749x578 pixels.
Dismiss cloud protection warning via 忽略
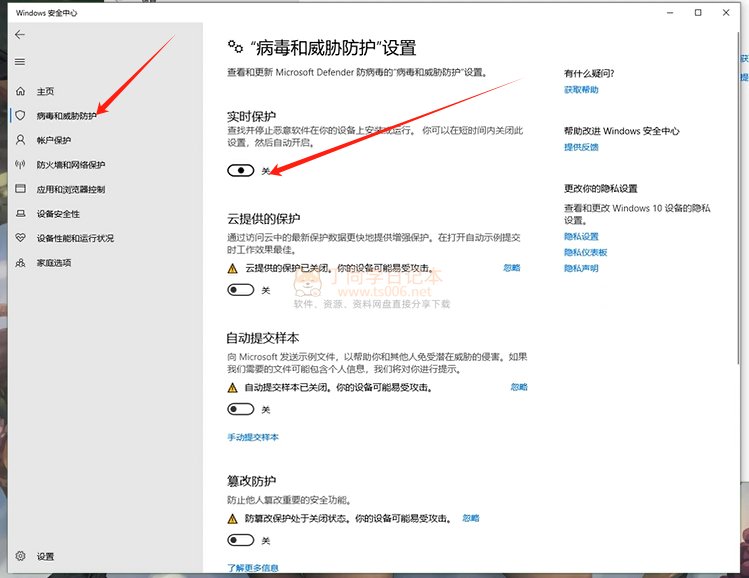coord(512,268)
